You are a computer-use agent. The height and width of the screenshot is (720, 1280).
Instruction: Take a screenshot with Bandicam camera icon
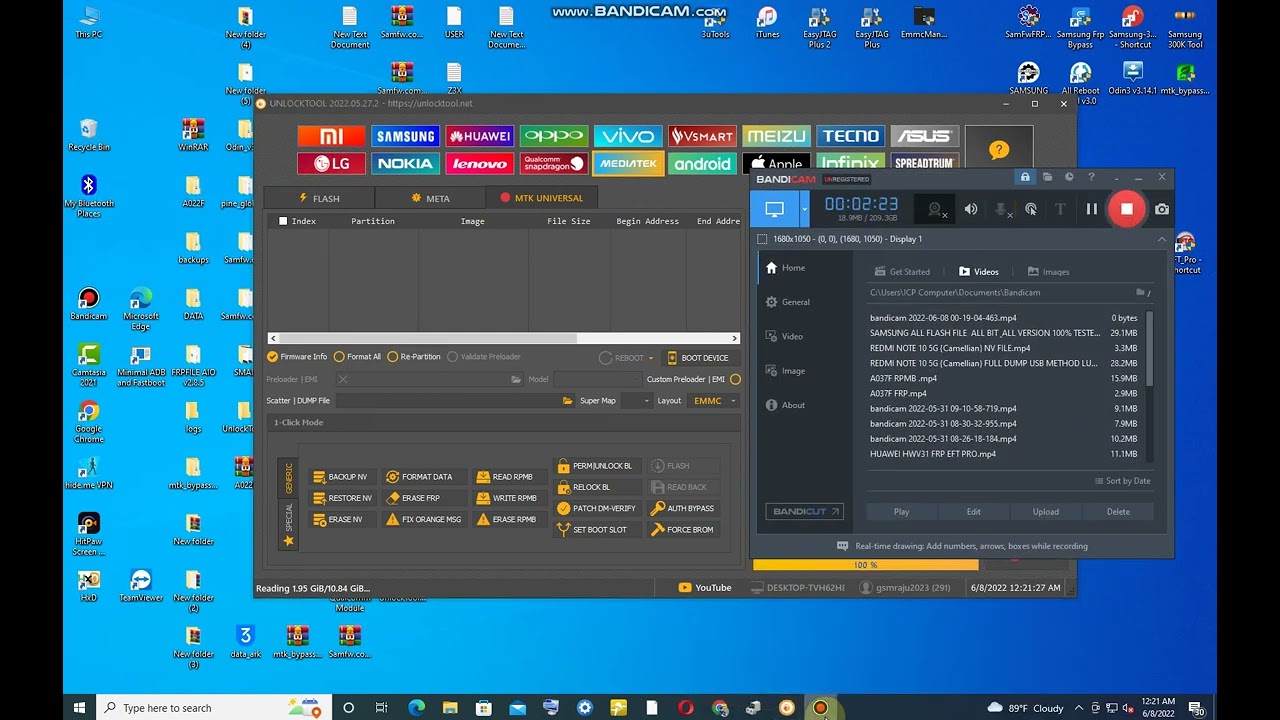tap(1161, 209)
